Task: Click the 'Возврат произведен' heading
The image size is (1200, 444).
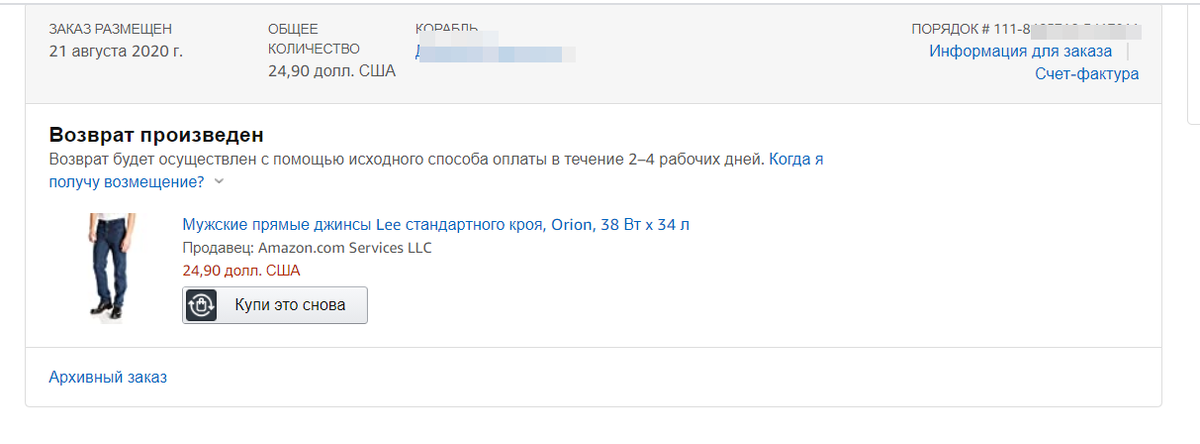Action: (x=156, y=135)
